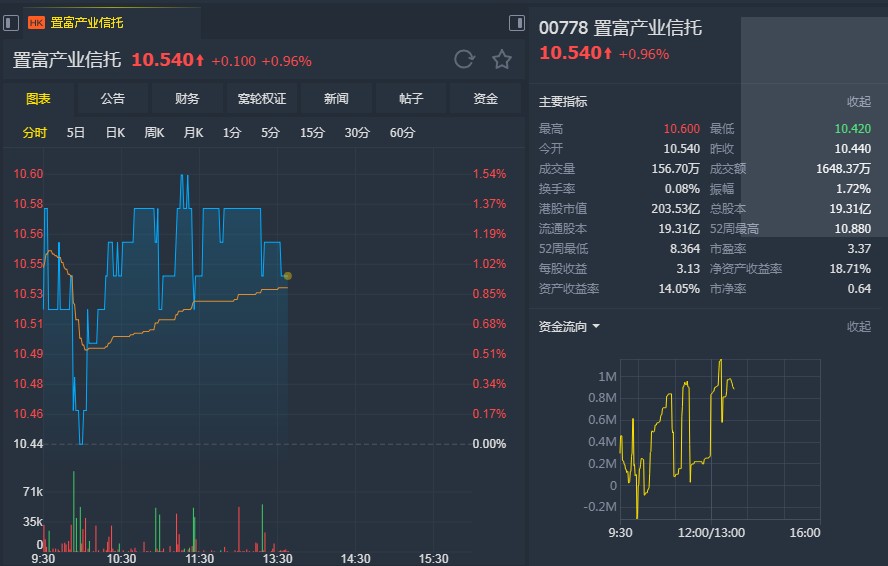The width and height of the screenshot is (888, 566).
Task: Click the HK market badge icon
Action: click(x=36, y=22)
